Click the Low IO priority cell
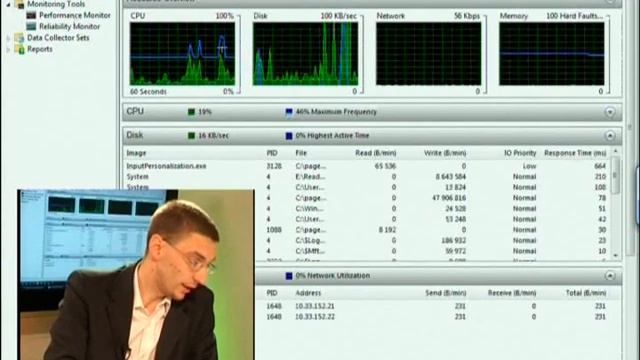The image size is (640, 360). pyautogui.click(x=529, y=166)
